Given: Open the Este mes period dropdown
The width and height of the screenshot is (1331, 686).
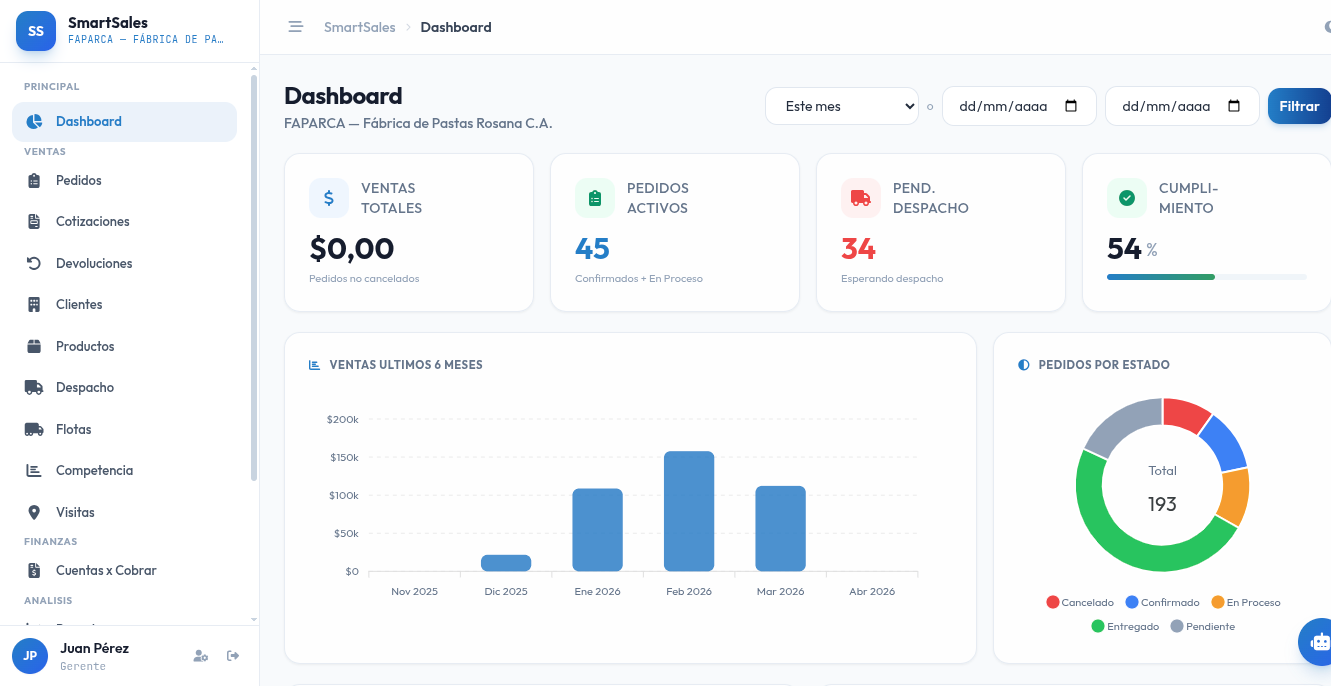Looking at the screenshot, I should point(842,106).
